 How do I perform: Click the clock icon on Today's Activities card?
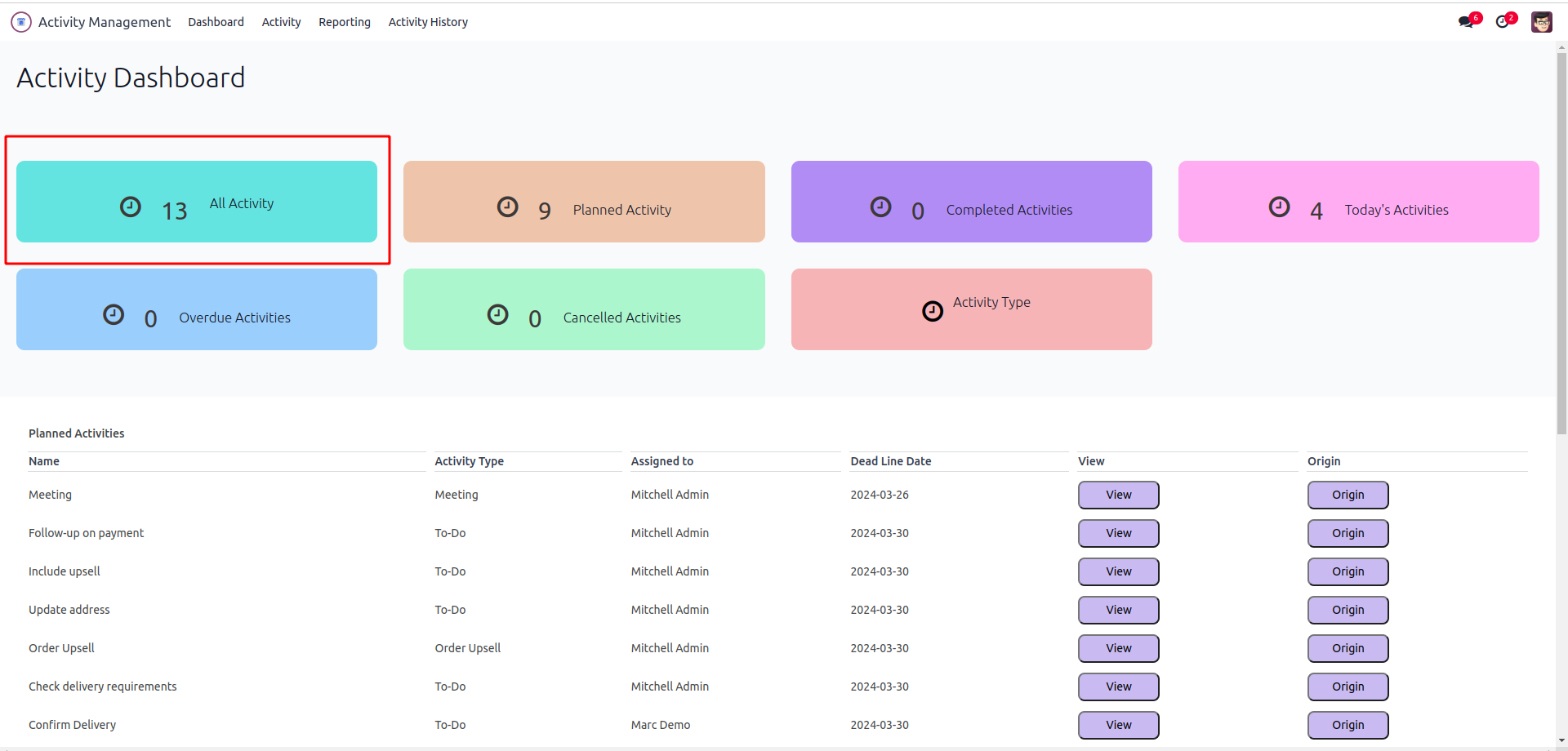[x=1279, y=207]
